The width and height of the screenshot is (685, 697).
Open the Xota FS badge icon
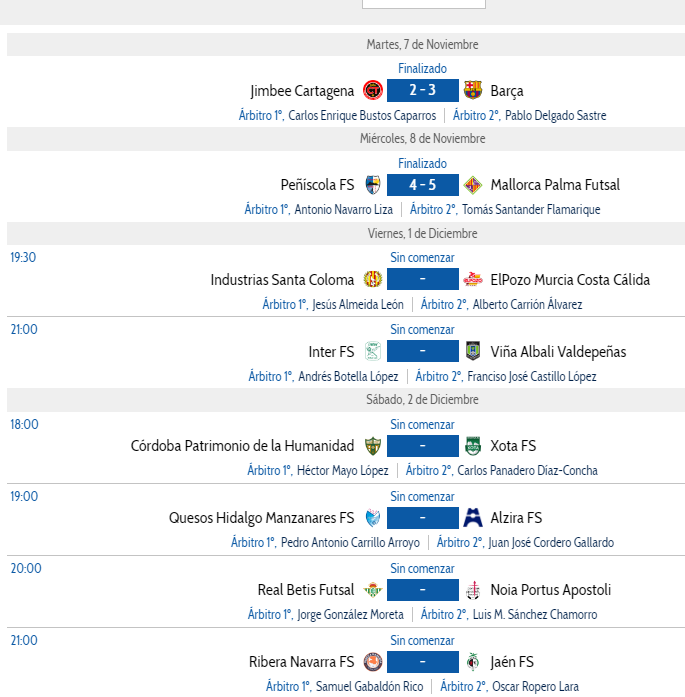coord(473,446)
